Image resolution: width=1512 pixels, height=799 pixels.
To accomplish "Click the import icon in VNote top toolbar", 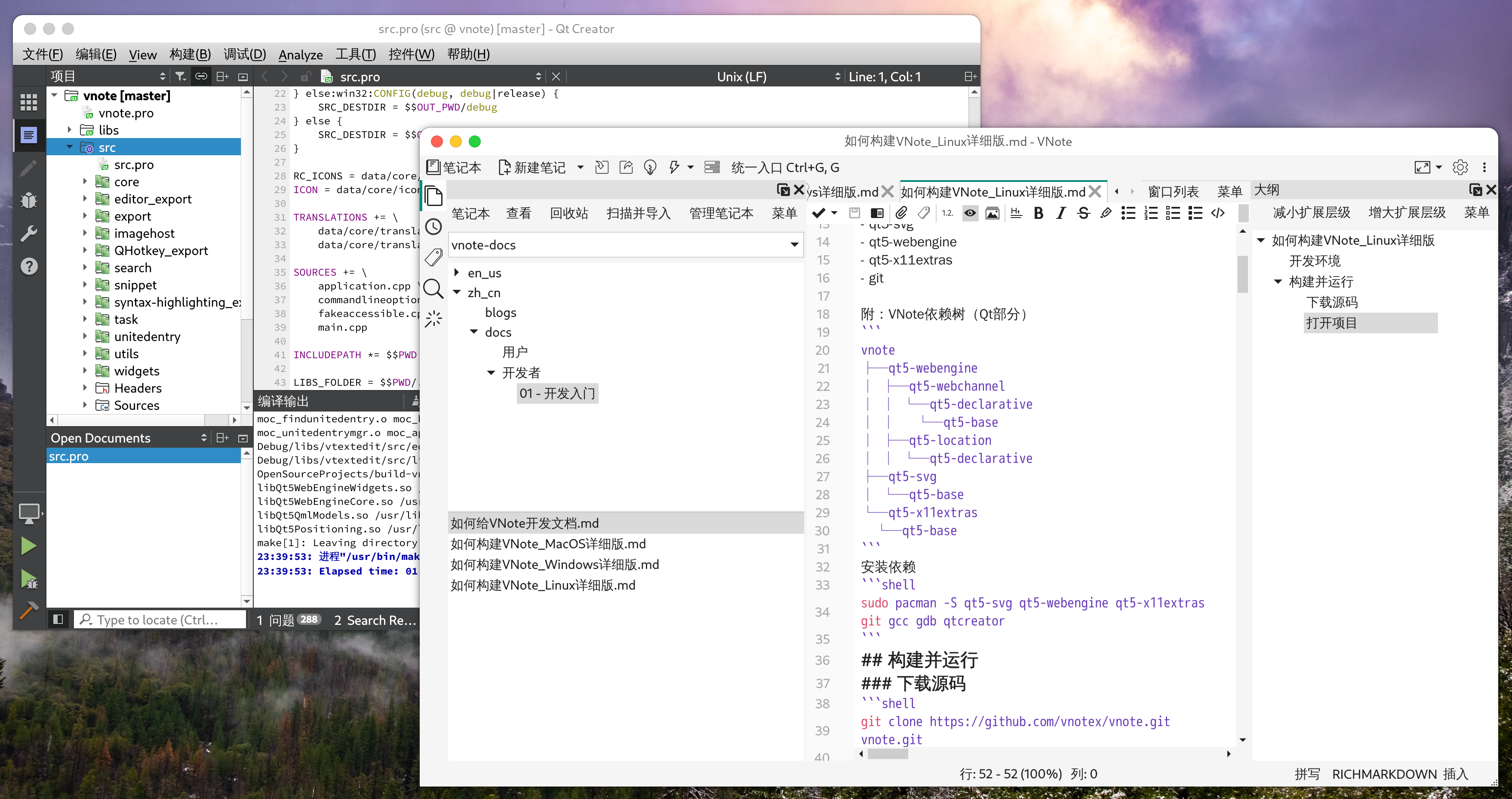I will [x=602, y=168].
